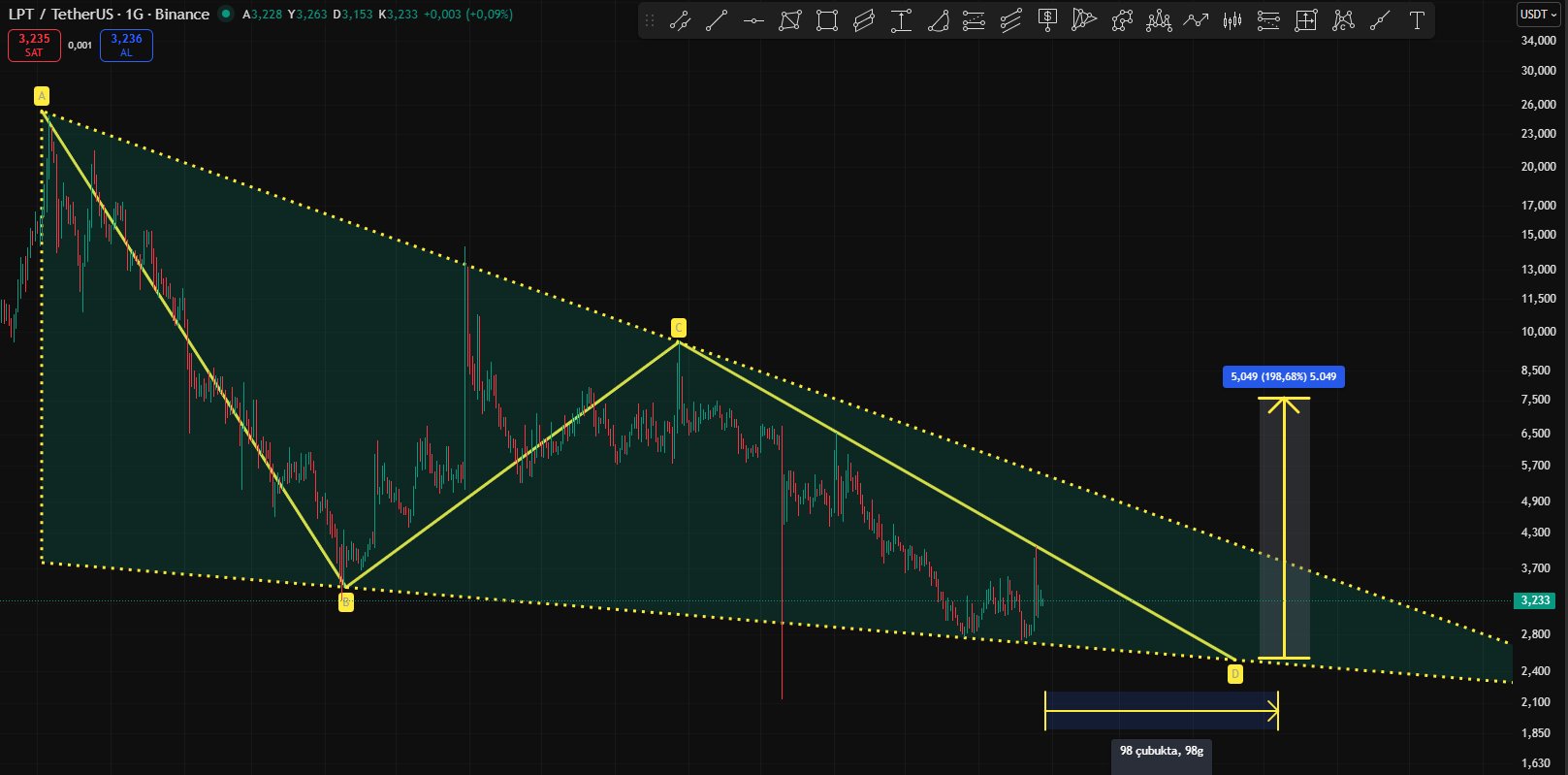Click the 2,100 price axis label
1568x775 pixels.
(x=1536, y=702)
